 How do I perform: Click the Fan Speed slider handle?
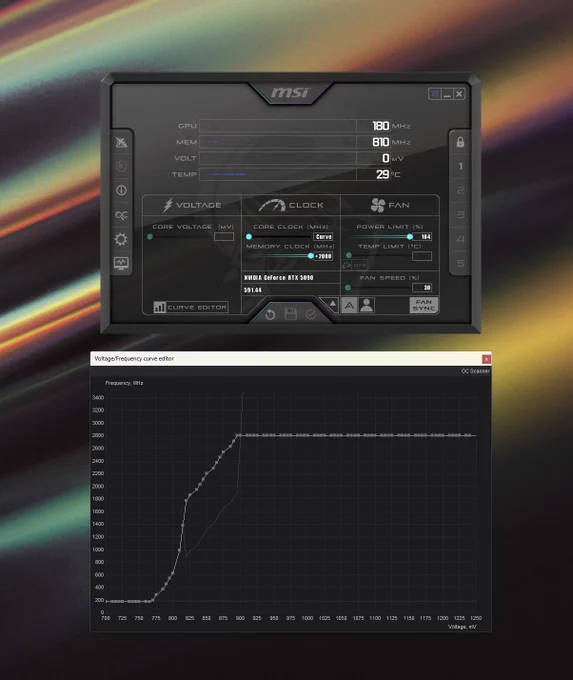click(348, 288)
